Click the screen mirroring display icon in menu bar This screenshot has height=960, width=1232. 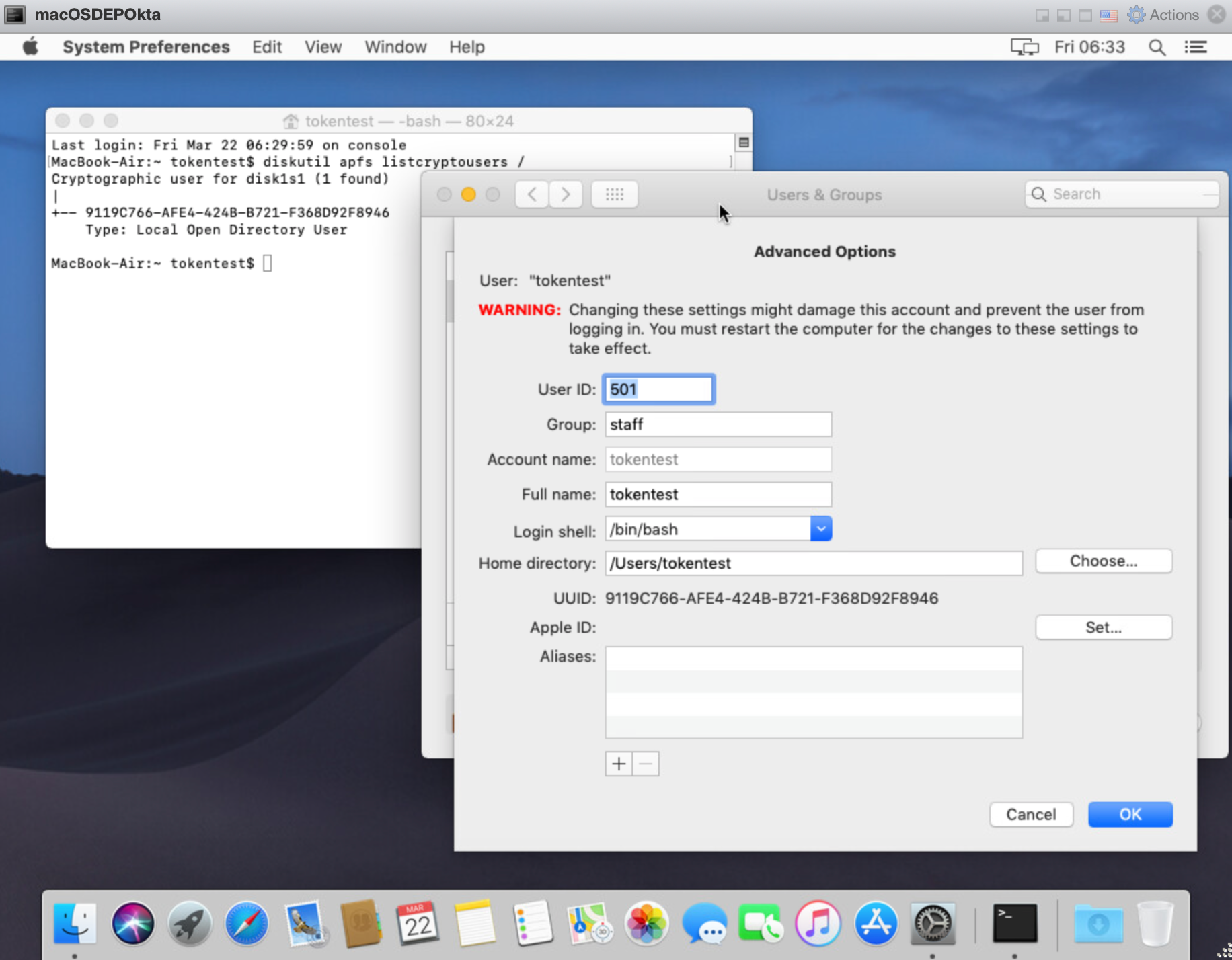[x=1024, y=47]
